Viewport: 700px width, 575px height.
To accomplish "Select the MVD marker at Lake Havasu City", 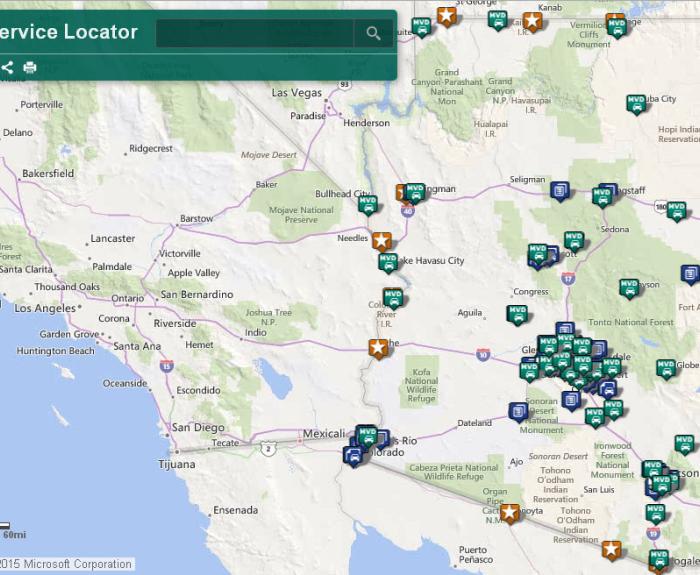I will pos(388,262).
